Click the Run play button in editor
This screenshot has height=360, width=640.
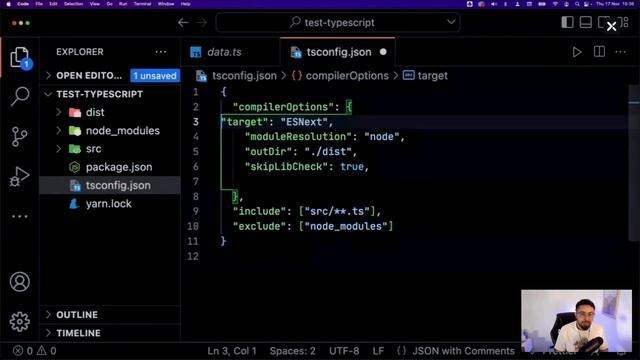577,52
